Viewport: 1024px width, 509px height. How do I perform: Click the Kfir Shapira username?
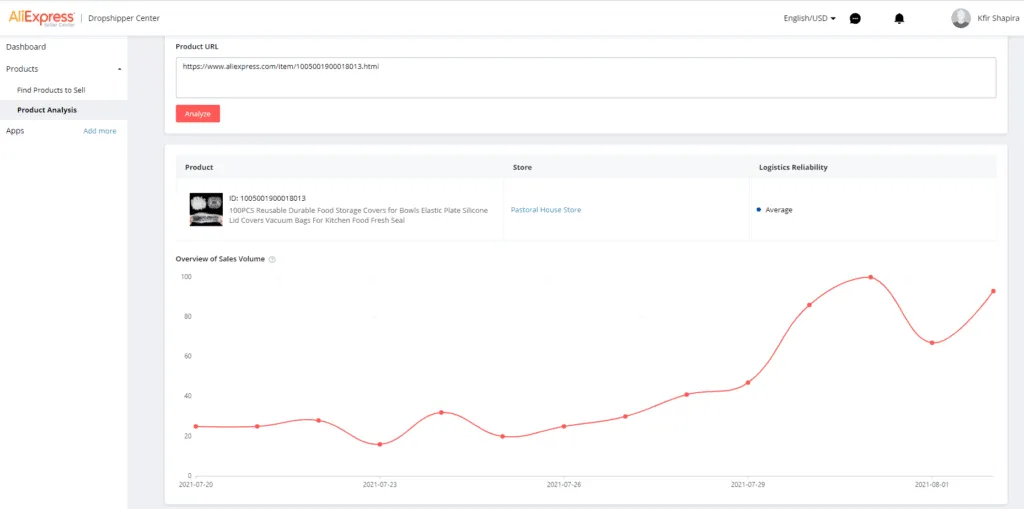(x=999, y=18)
